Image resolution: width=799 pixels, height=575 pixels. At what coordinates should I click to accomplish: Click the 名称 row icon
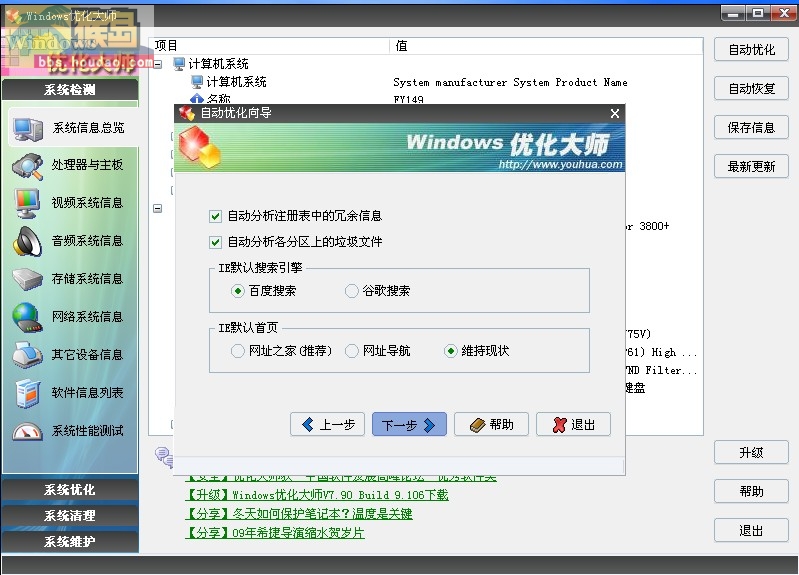coord(197,98)
